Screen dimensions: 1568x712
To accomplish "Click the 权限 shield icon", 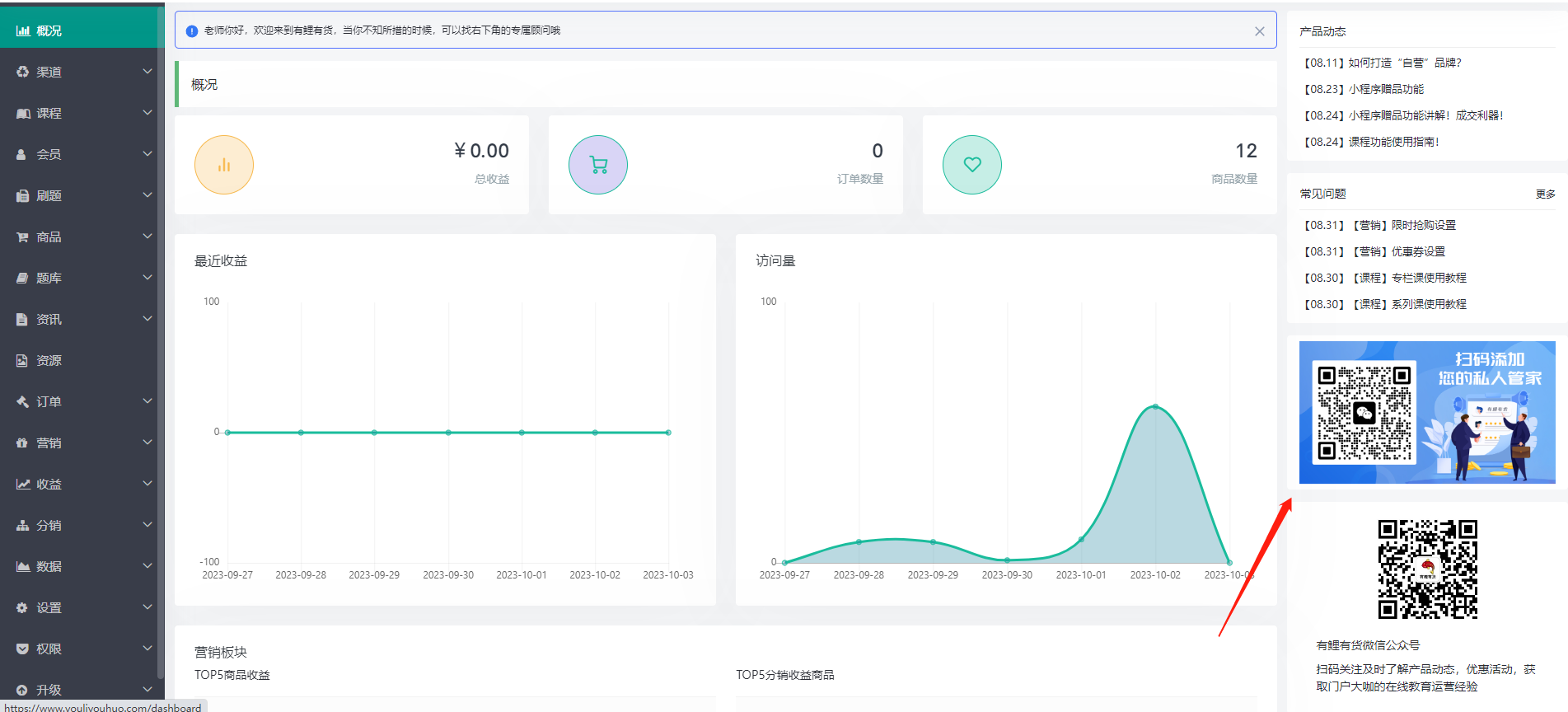I will click(22, 649).
